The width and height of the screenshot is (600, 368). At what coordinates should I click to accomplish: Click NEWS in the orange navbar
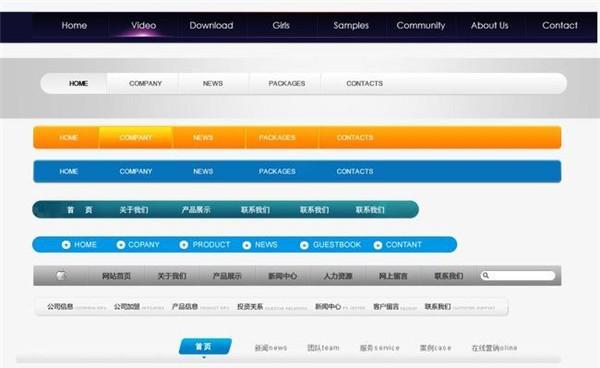[203, 138]
